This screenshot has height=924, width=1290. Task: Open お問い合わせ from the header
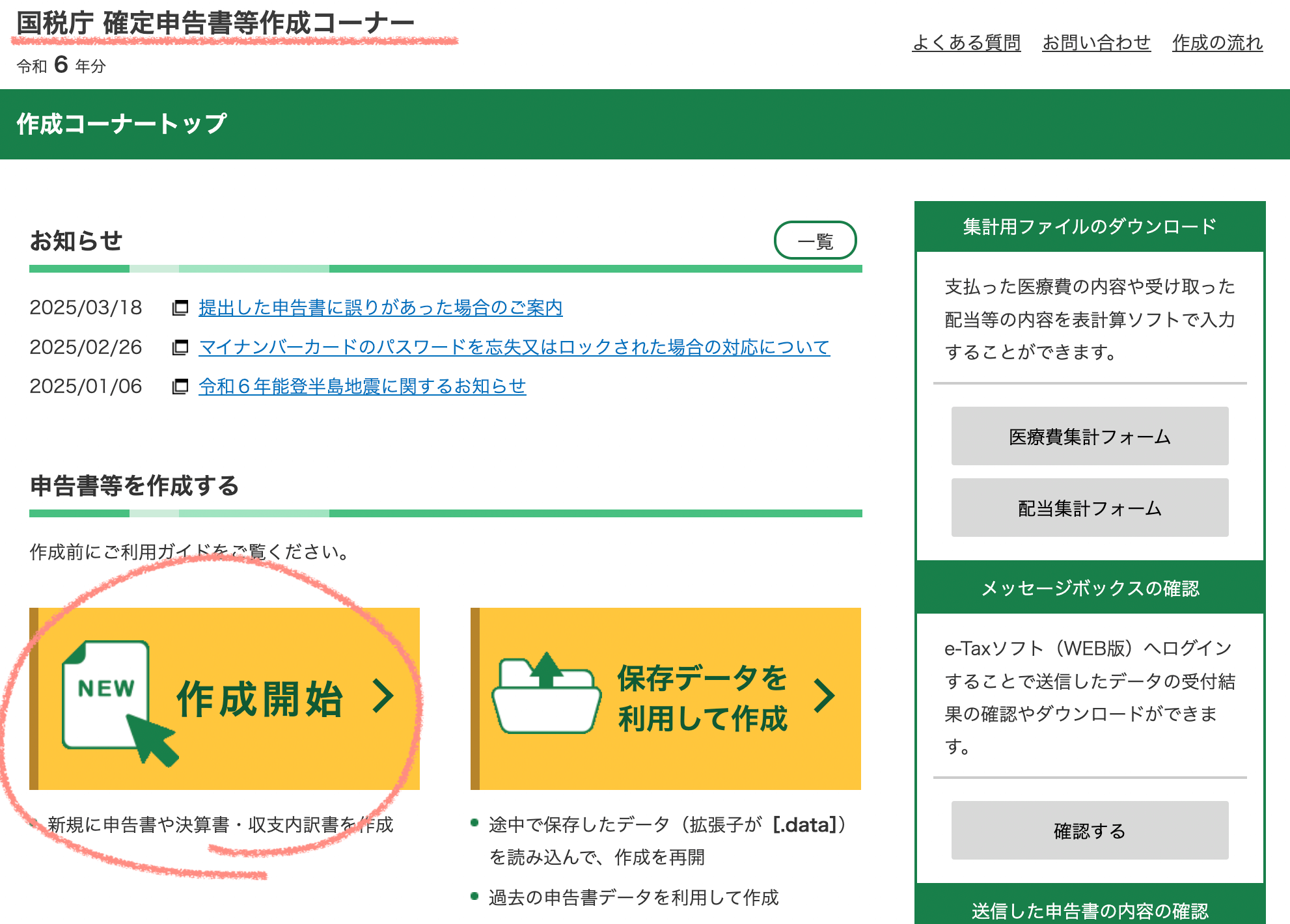1097,42
